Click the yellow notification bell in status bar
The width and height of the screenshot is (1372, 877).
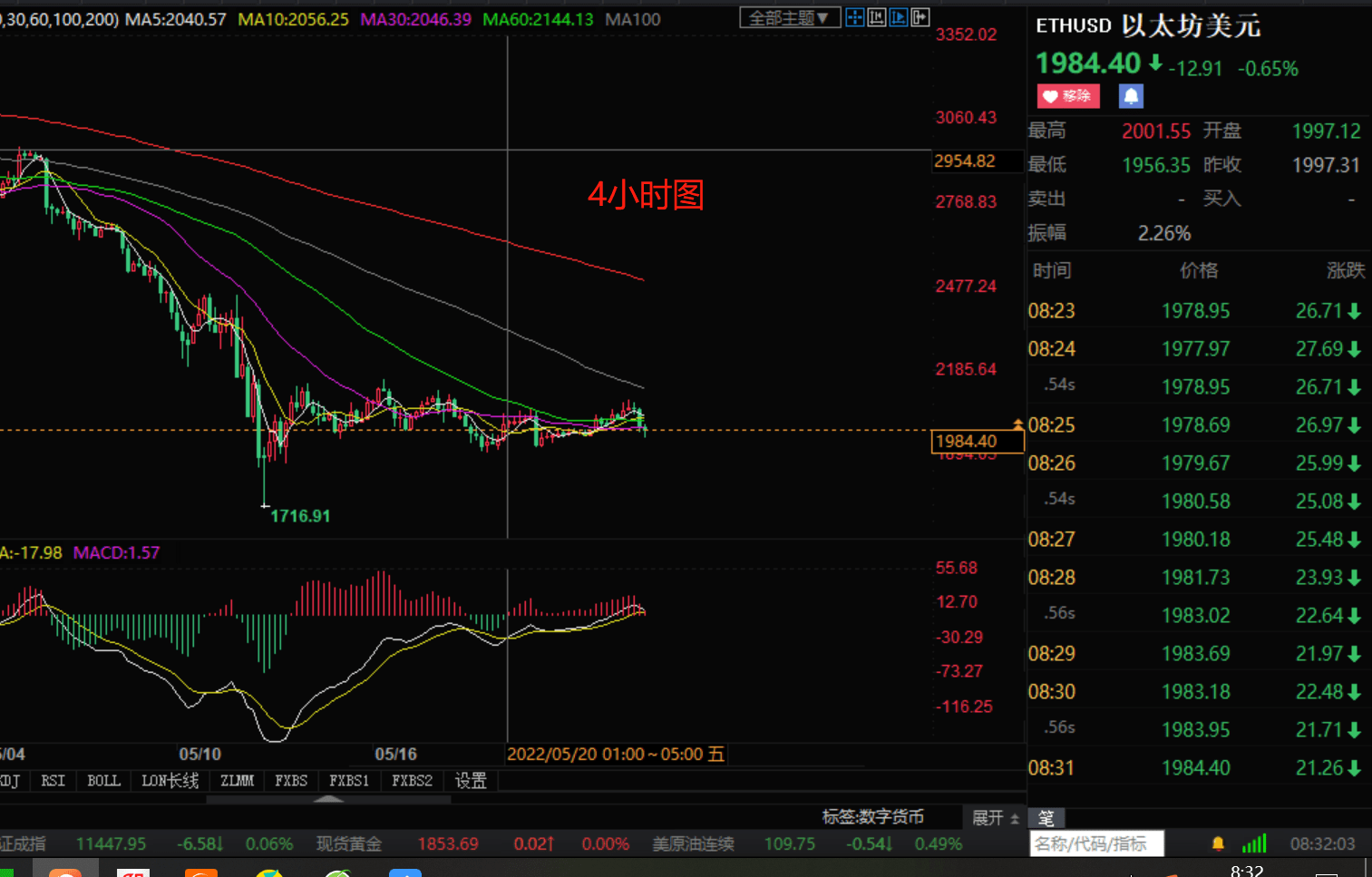(1219, 843)
